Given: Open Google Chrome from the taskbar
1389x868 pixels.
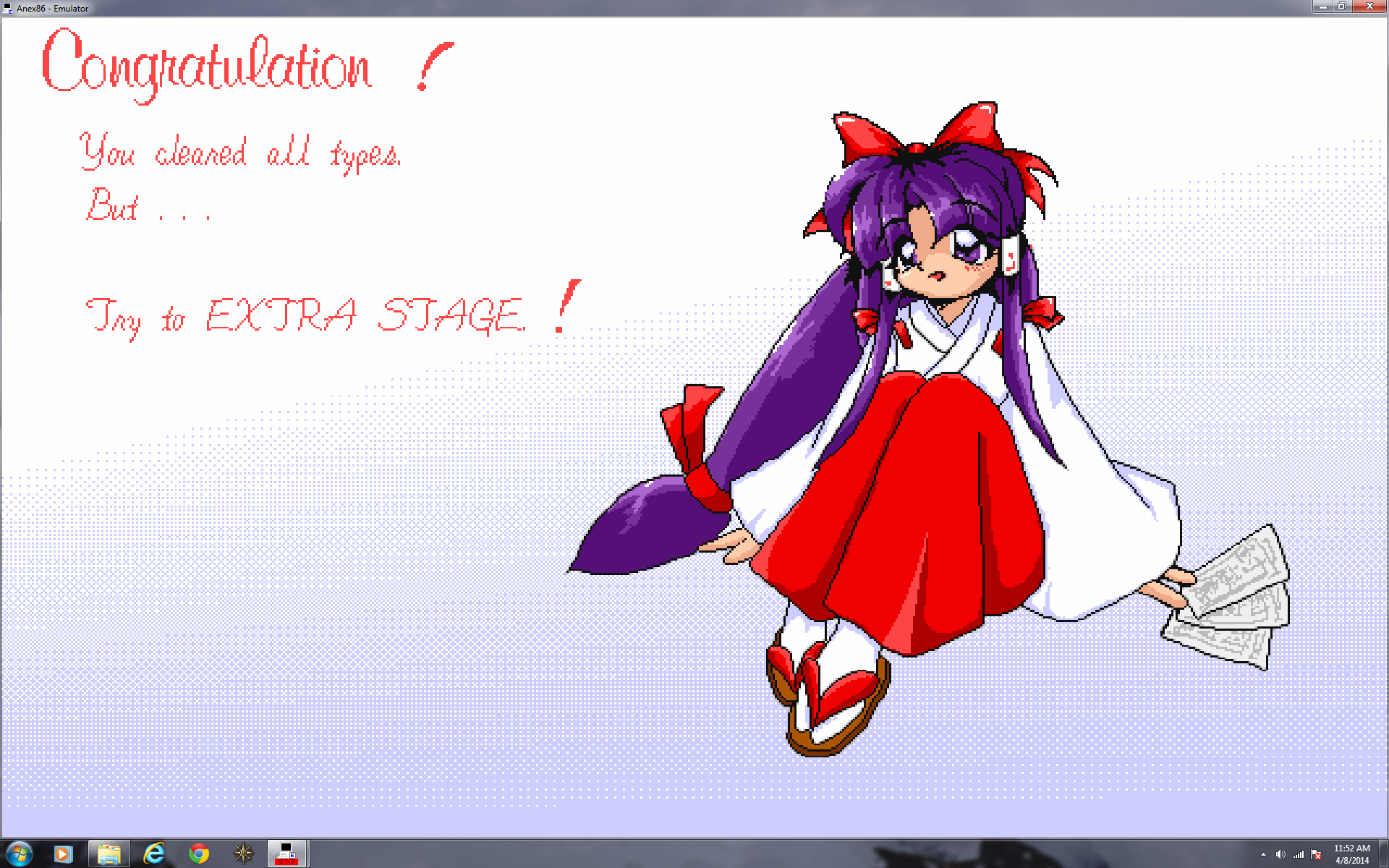Looking at the screenshot, I should coord(199,854).
